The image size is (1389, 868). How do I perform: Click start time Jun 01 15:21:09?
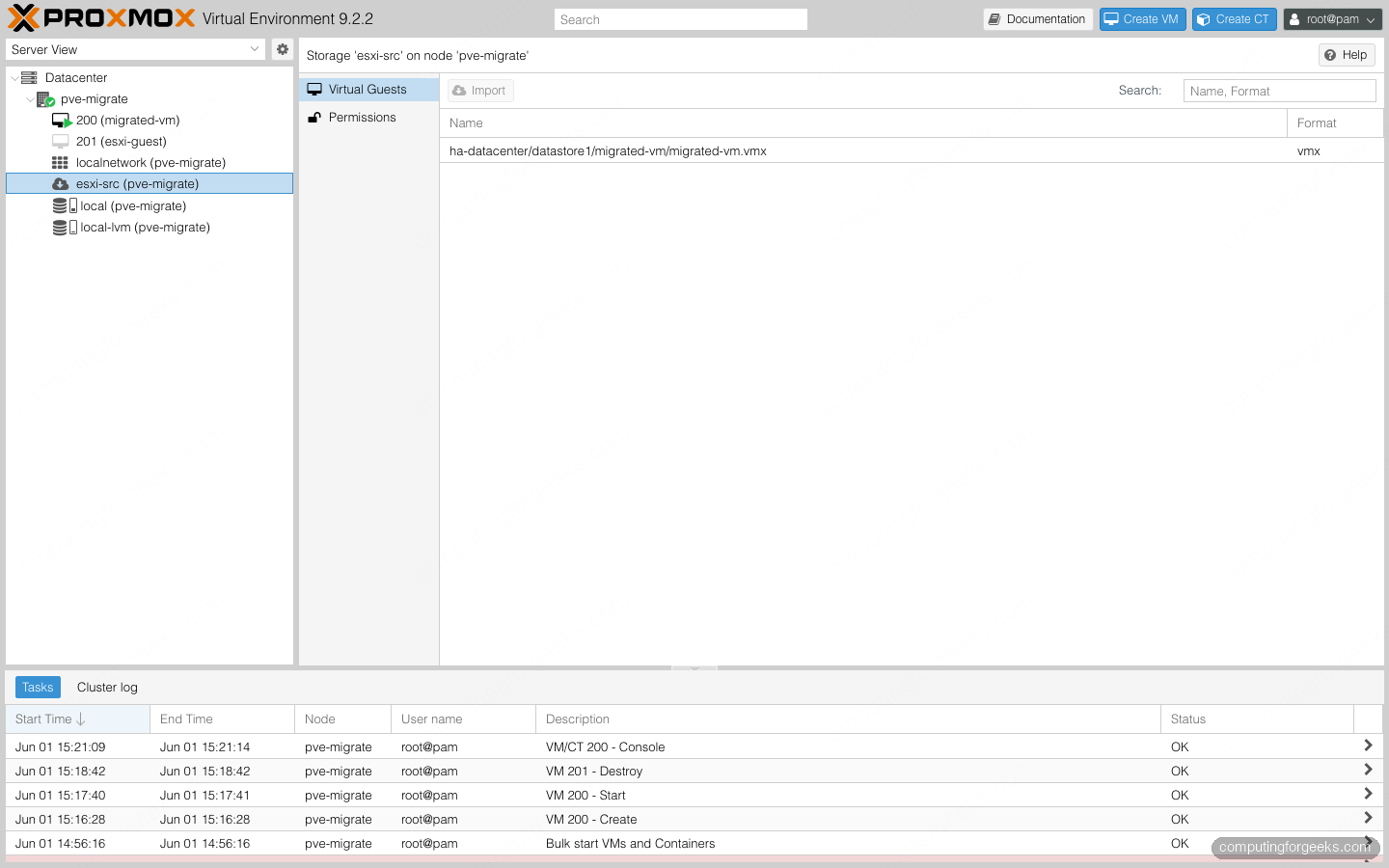tap(61, 747)
